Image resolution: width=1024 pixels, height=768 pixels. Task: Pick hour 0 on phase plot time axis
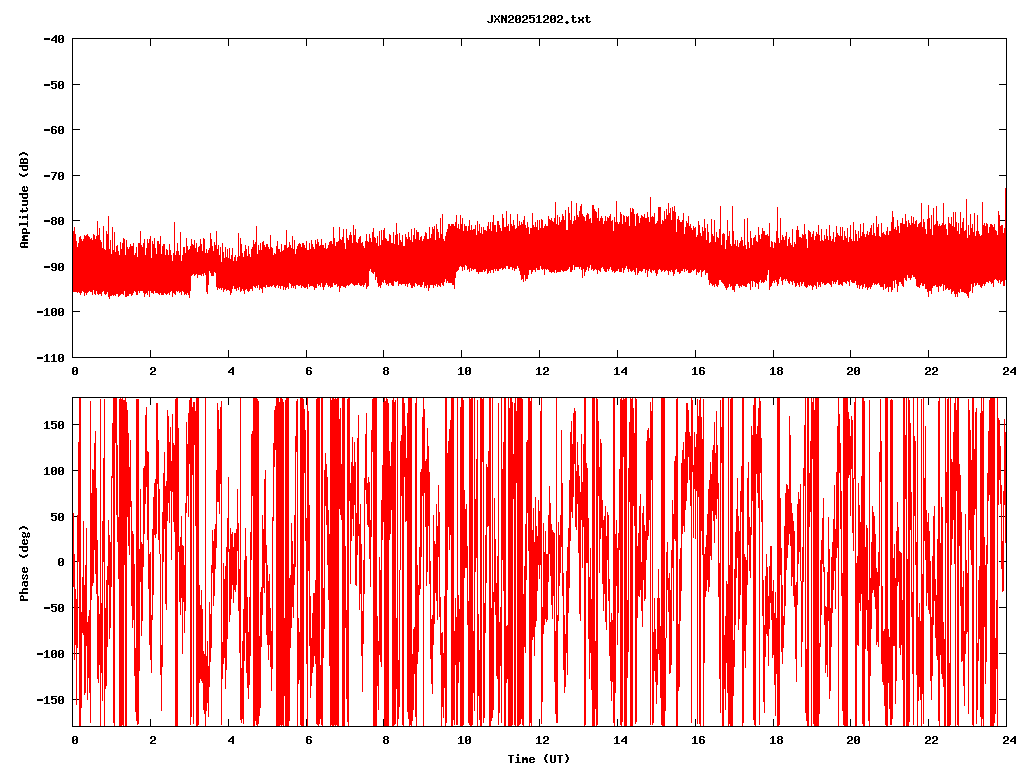[75, 740]
